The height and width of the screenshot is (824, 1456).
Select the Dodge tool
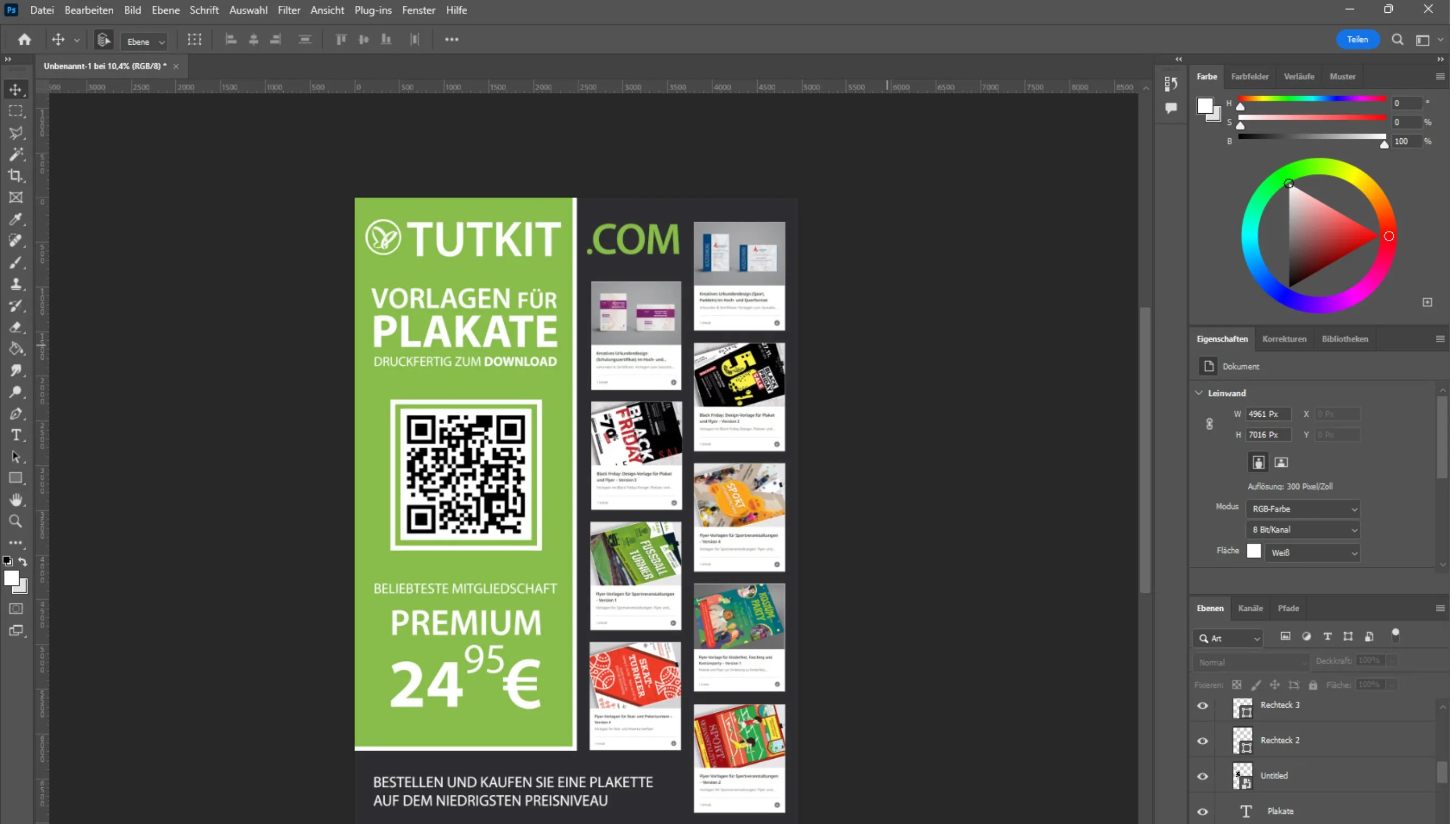(x=16, y=392)
